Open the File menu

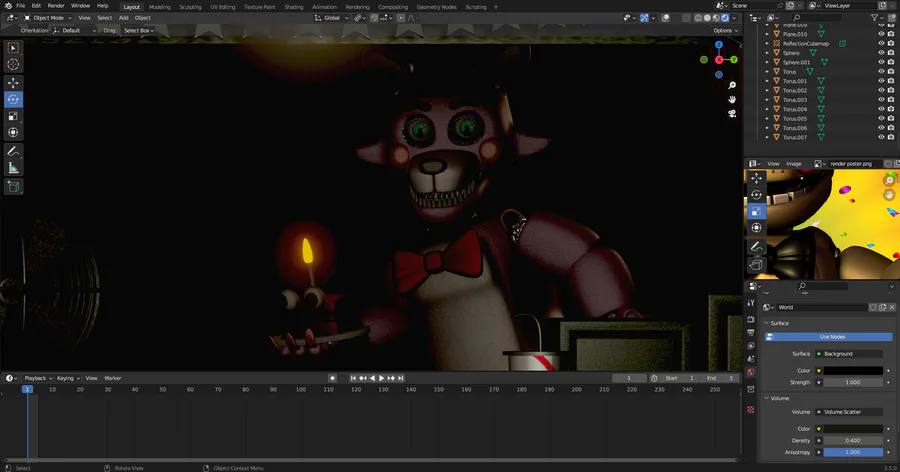pyautogui.click(x=21, y=6)
